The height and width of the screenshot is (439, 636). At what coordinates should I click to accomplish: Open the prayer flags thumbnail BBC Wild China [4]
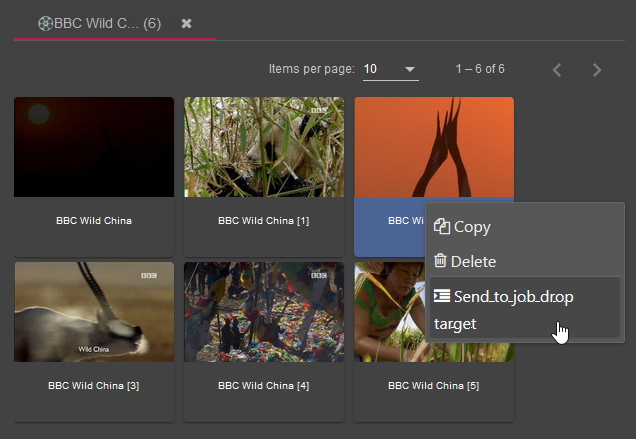click(264, 312)
